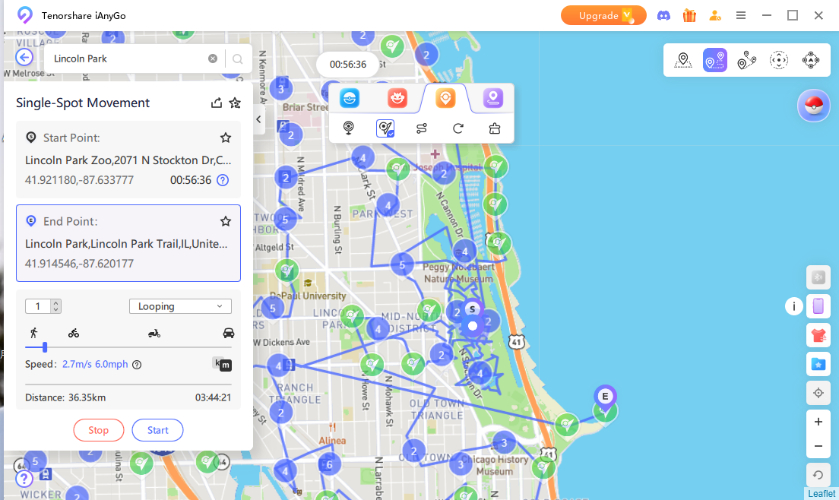Open the gift box icon
Image resolution: width=839 pixels, height=500 pixels.
(689, 16)
